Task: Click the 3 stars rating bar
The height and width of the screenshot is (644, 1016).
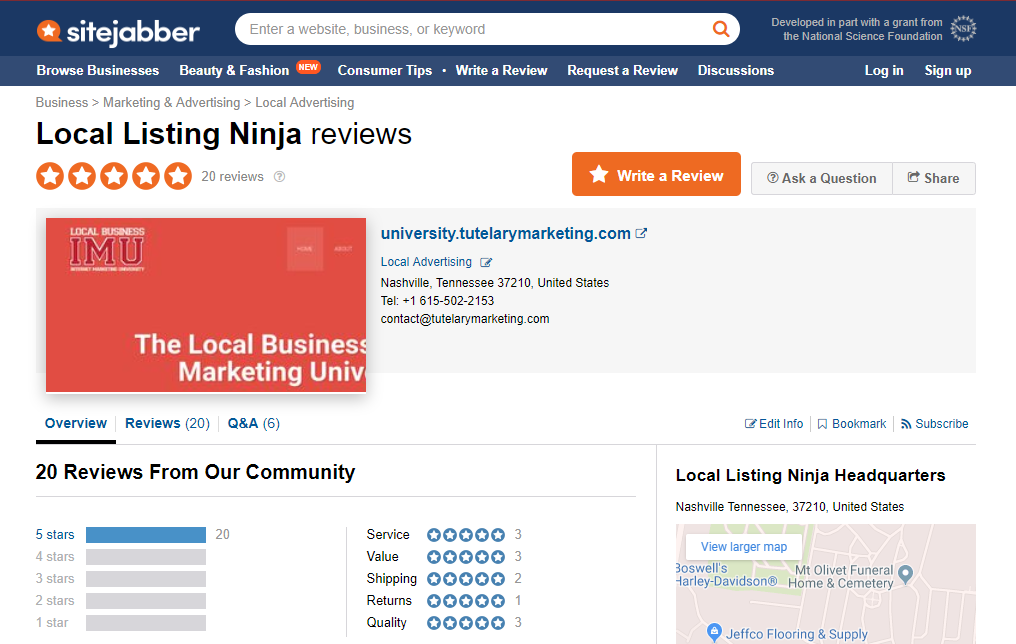Action: tap(146, 579)
